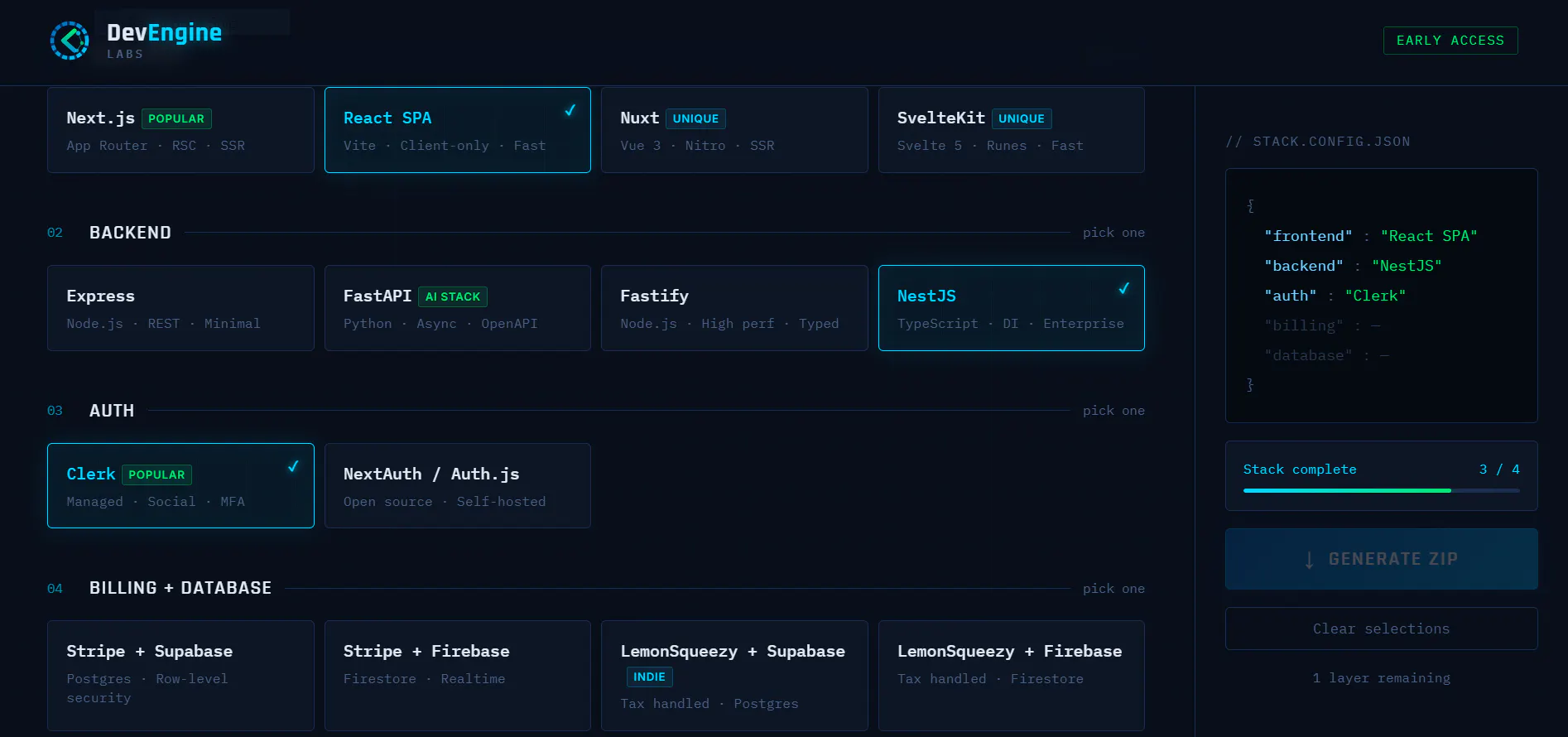The height and width of the screenshot is (737, 1568).
Task: Click the Generate ZIP button
Action: [1382, 559]
